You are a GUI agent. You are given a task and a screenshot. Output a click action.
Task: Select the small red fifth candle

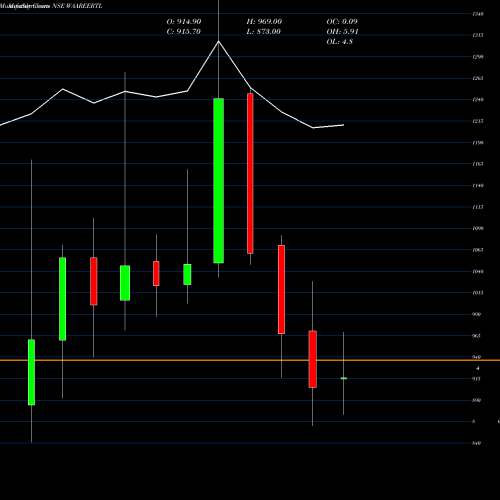tap(156, 273)
